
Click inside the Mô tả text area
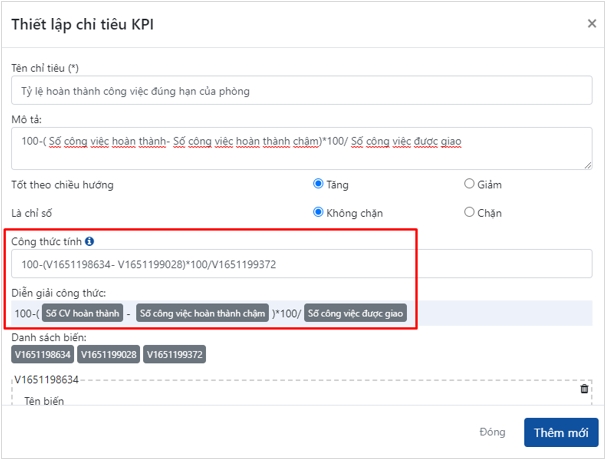point(301,148)
